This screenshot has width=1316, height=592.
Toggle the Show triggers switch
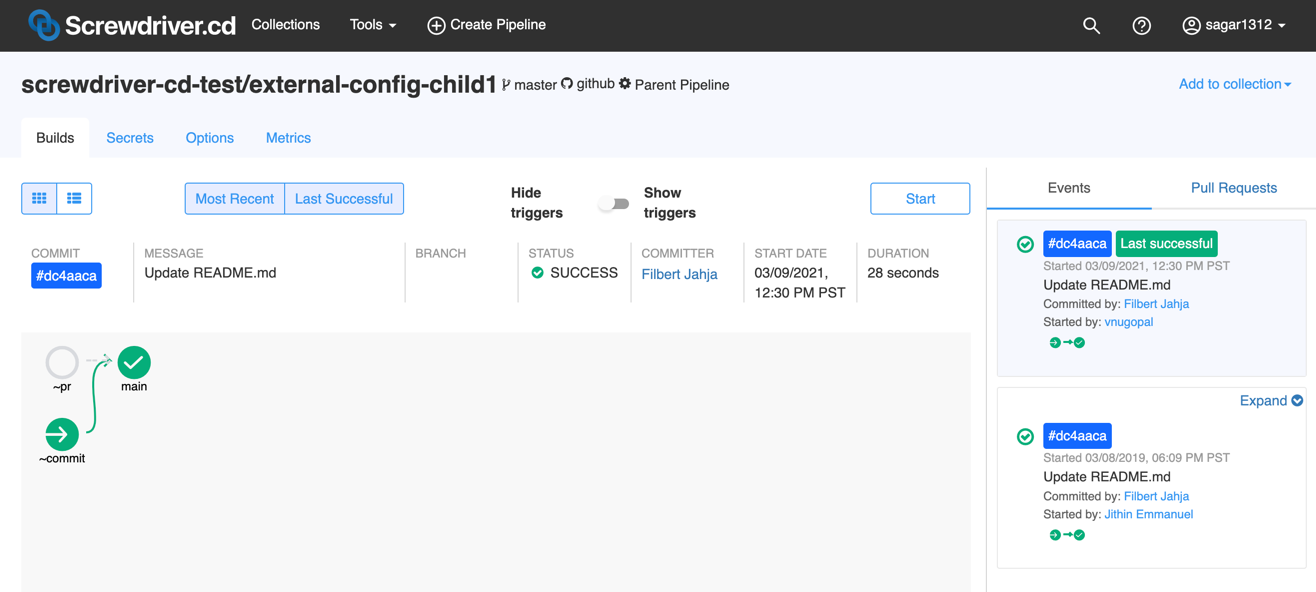coord(614,204)
